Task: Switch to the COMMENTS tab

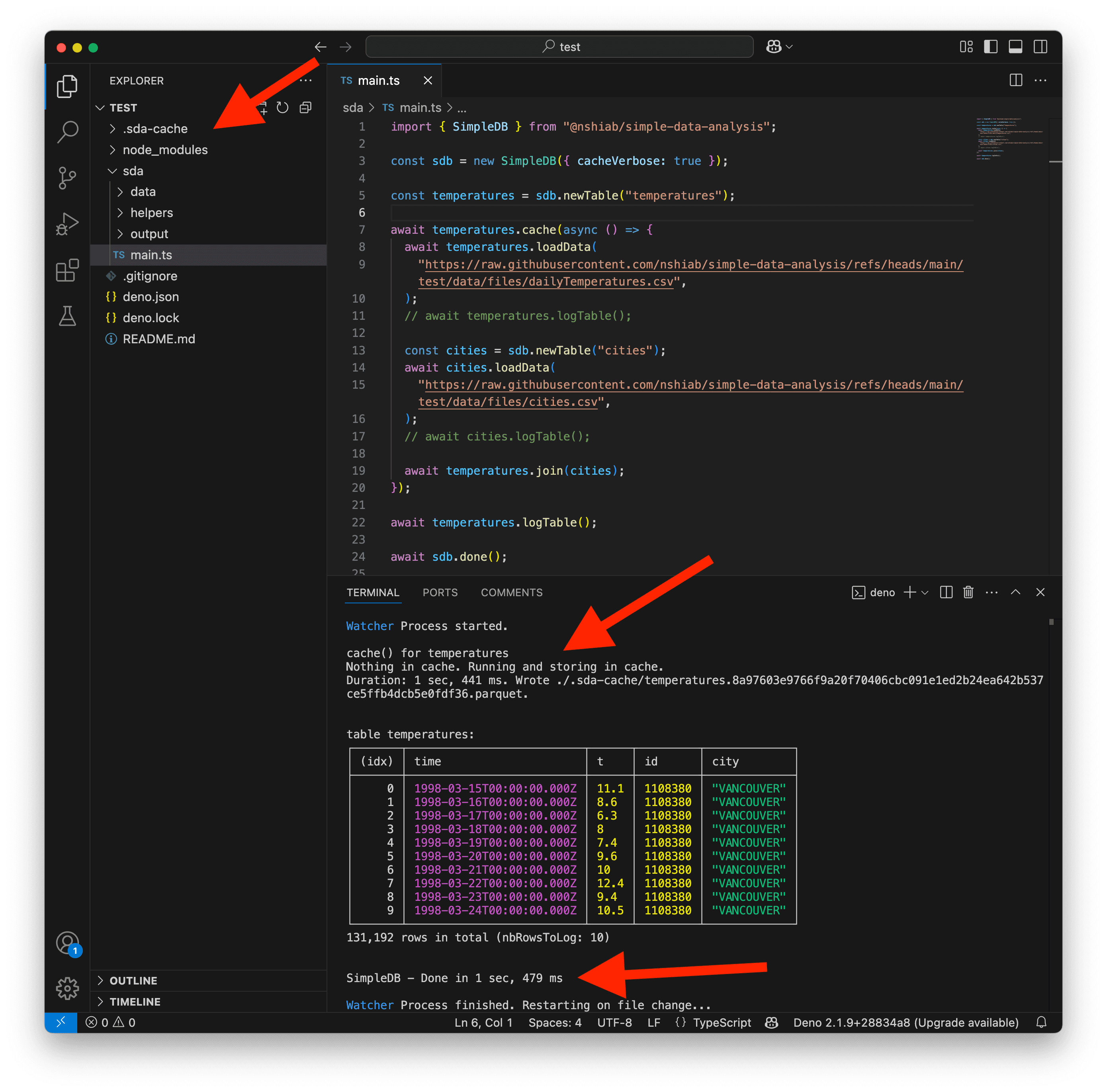Action: pyautogui.click(x=512, y=593)
